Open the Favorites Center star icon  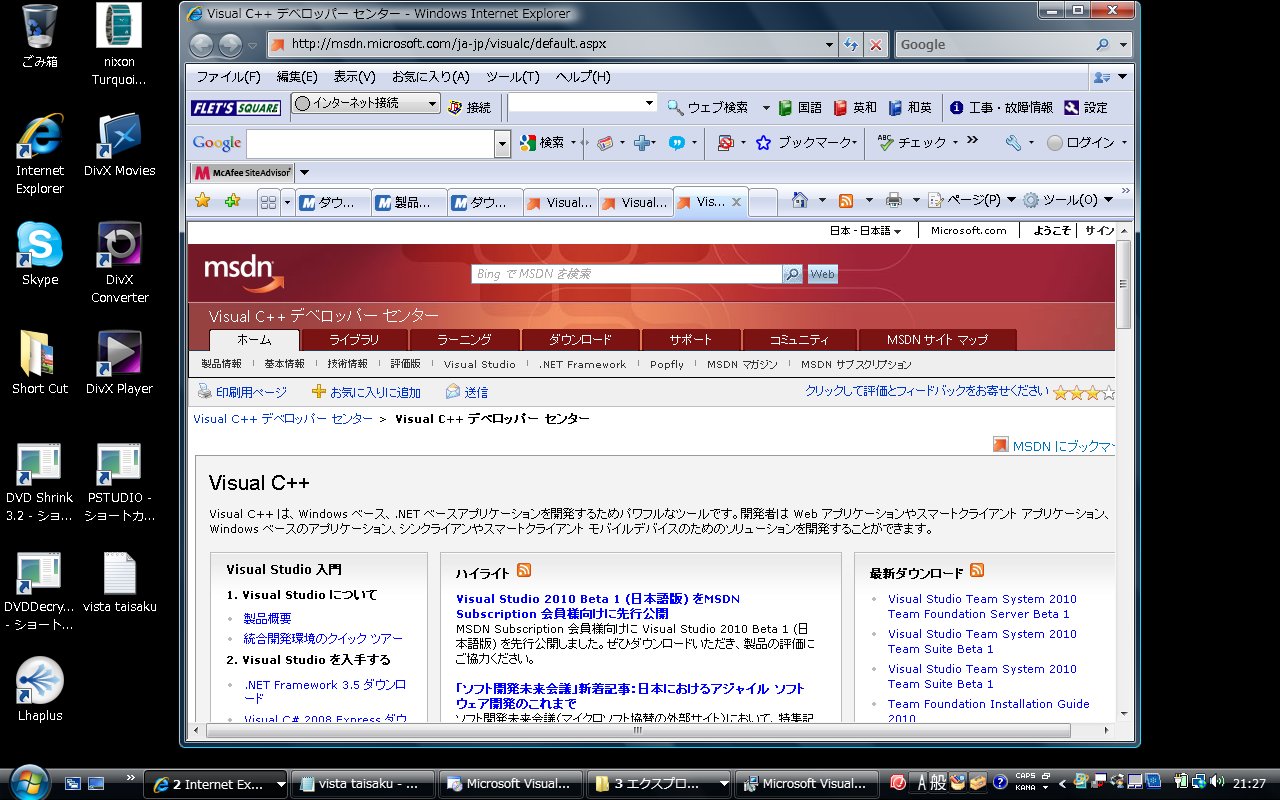[203, 201]
